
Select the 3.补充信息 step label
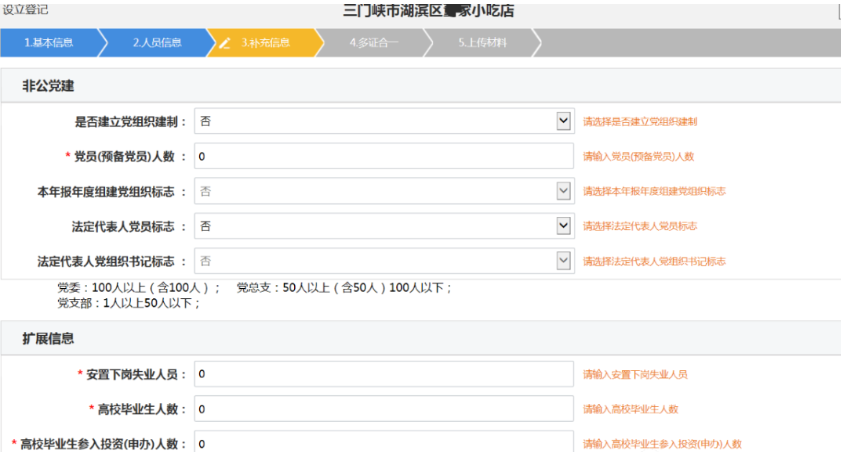[x=266, y=43]
